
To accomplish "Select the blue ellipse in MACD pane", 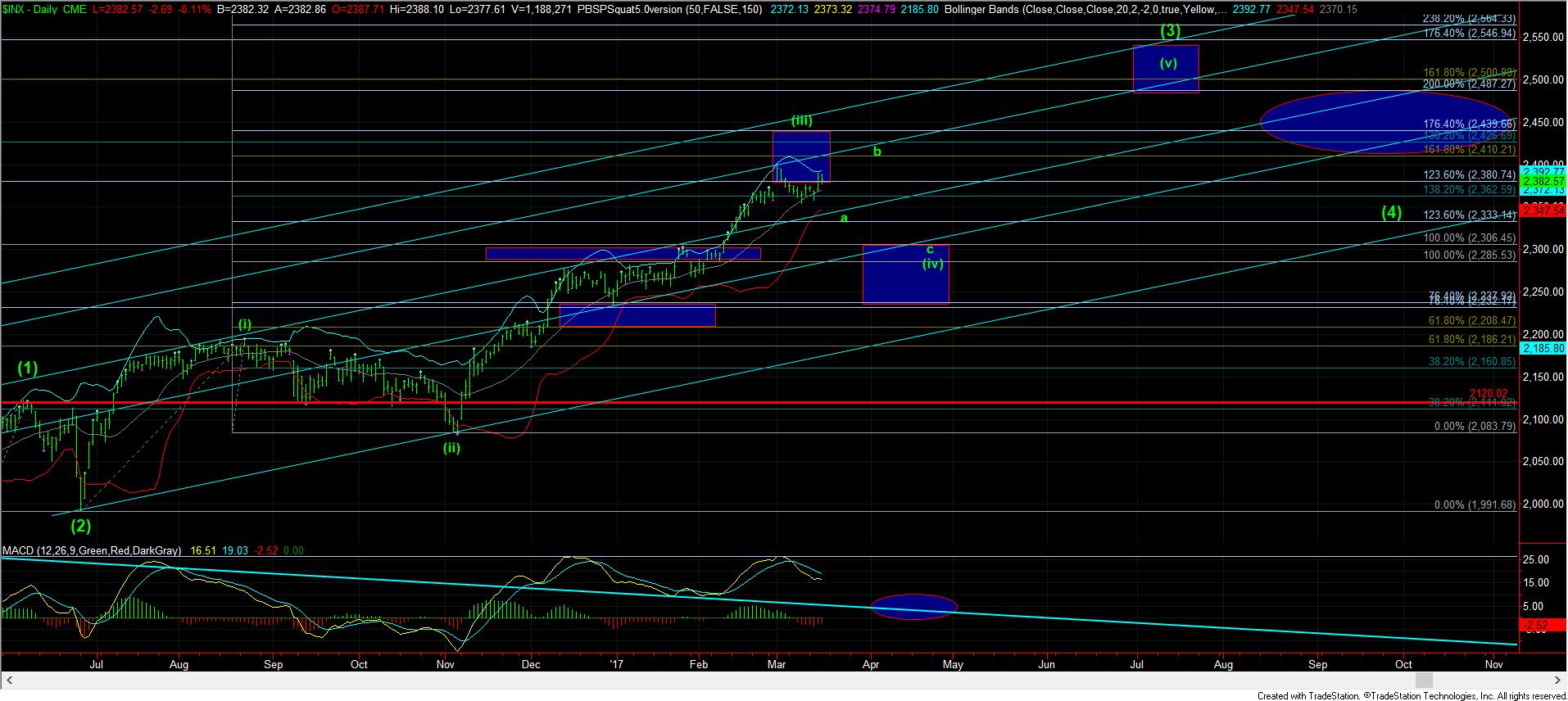I will [913, 606].
